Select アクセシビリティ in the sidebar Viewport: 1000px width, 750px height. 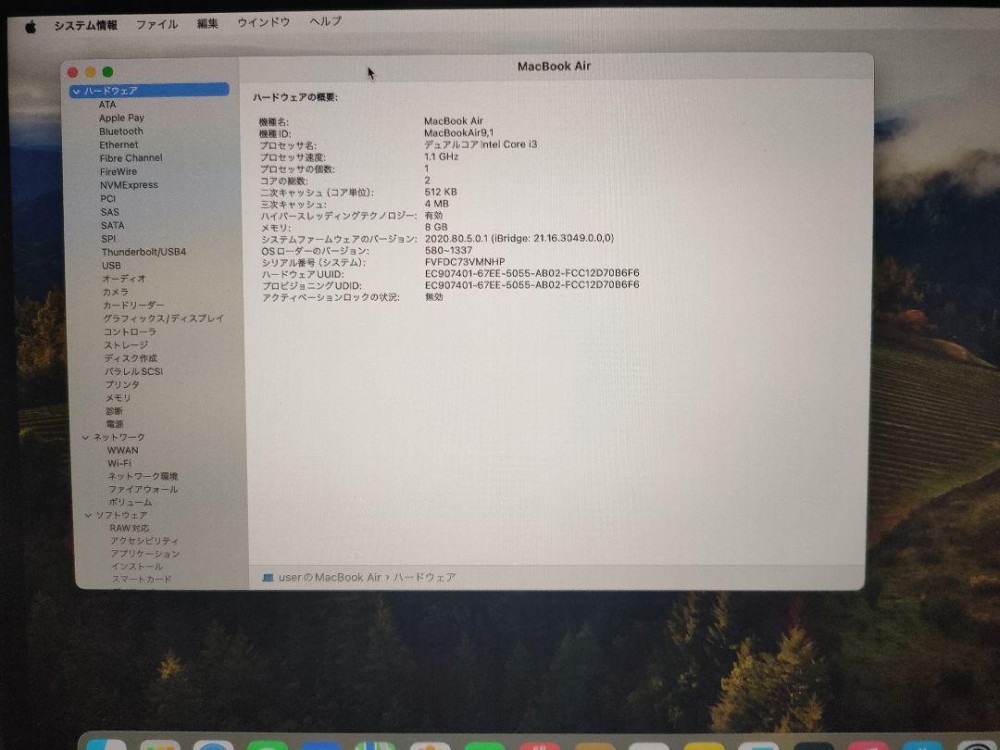[144, 541]
